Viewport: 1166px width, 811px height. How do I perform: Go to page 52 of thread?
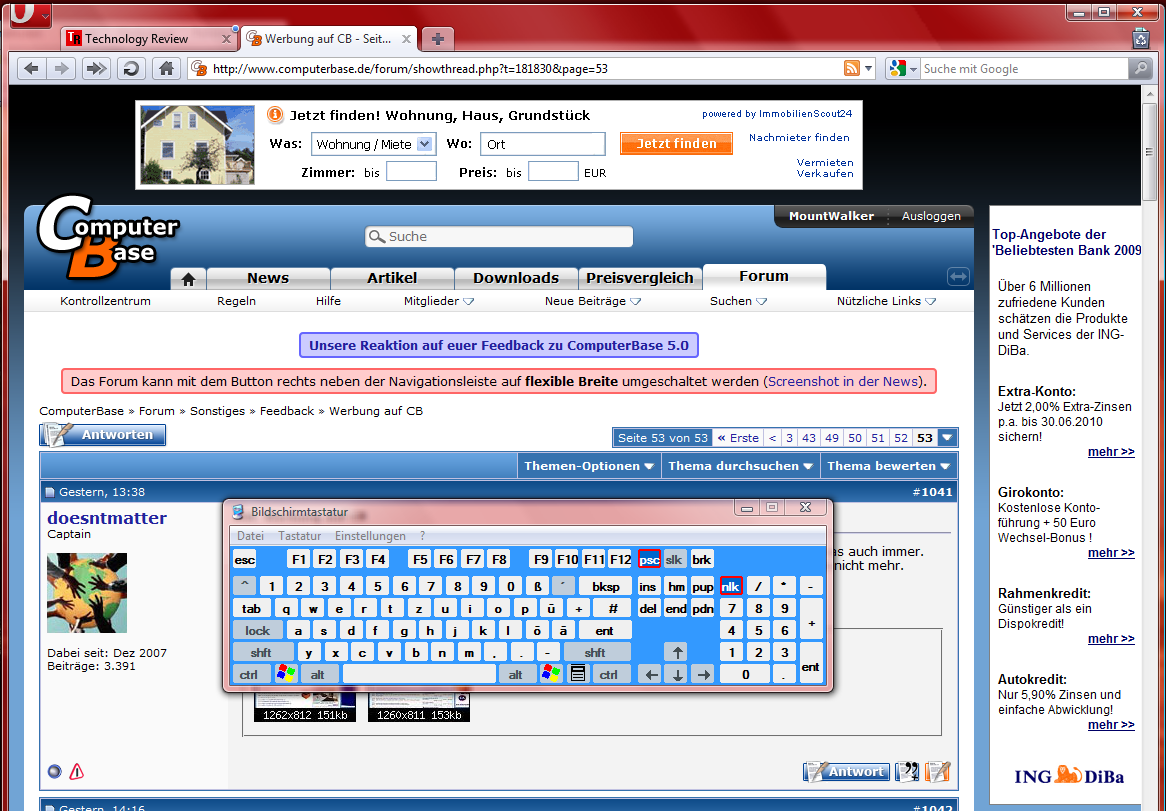901,438
